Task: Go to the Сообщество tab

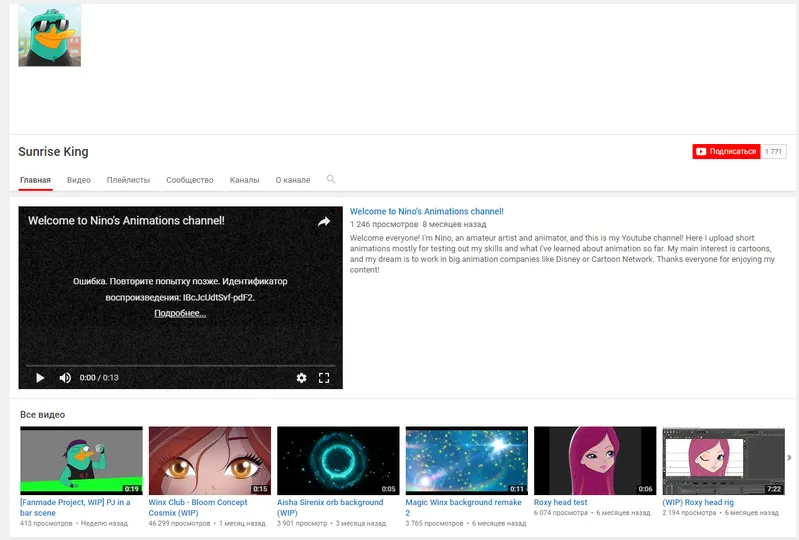Action: click(x=190, y=180)
